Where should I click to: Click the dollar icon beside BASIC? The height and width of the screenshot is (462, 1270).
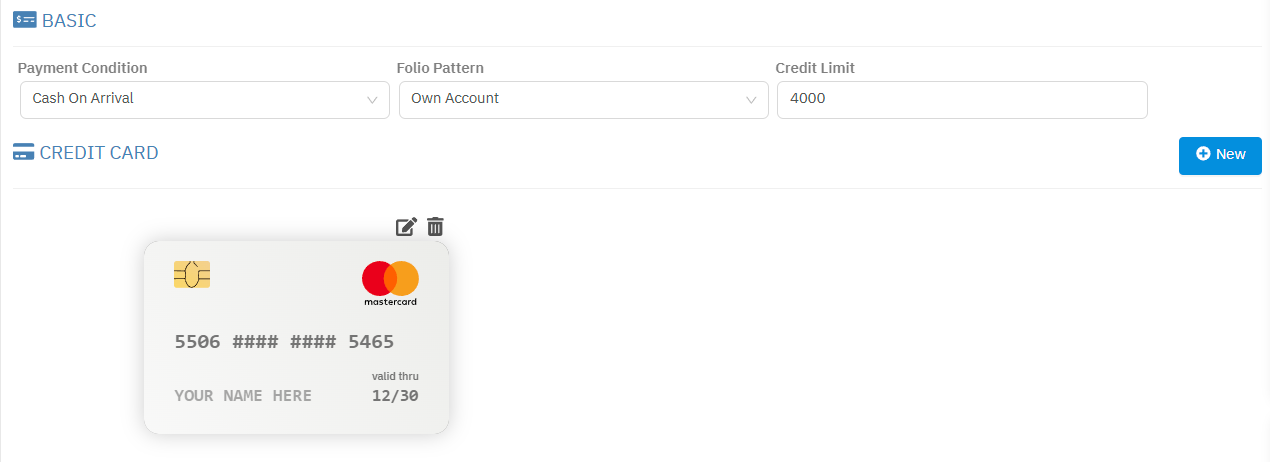pos(25,20)
